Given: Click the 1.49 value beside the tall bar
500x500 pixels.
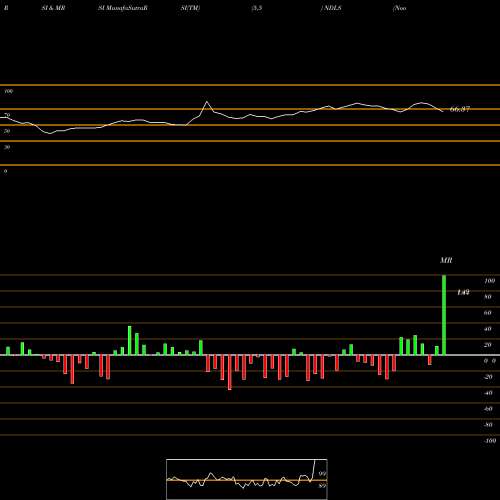Looking at the screenshot, I should [463, 292].
